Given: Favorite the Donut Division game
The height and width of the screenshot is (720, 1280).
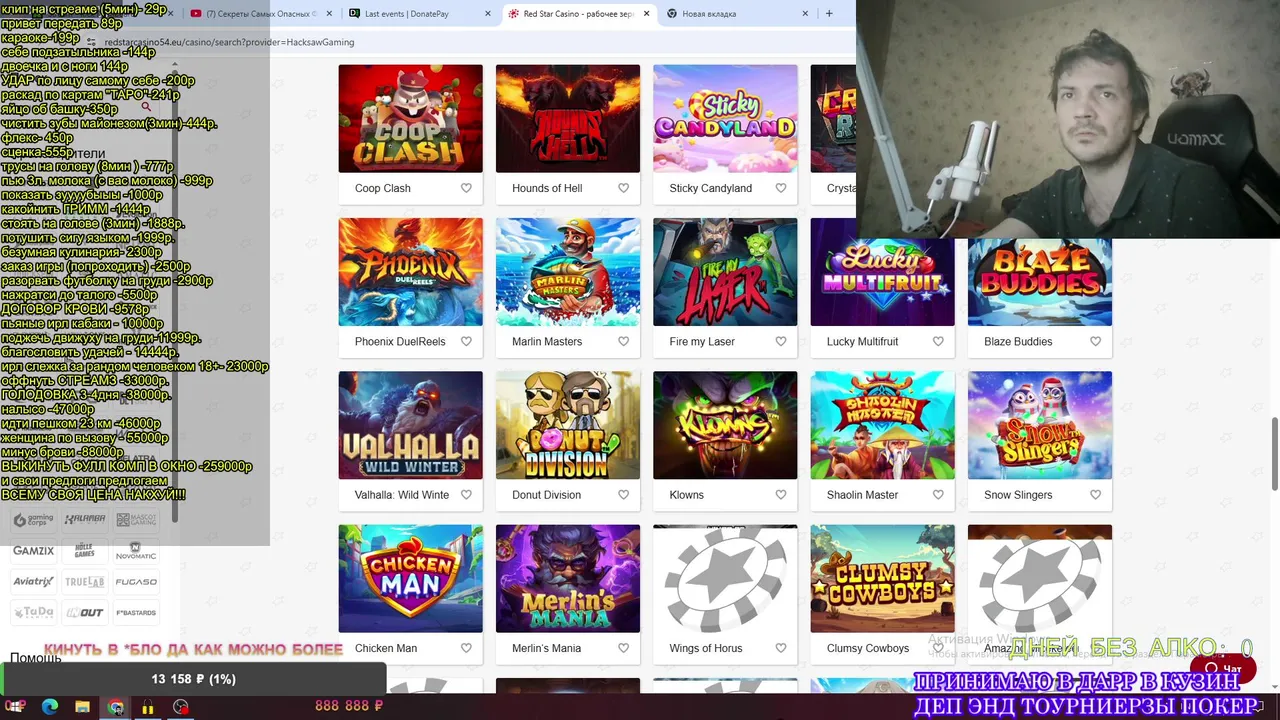Looking at the screenshot, I should [x=623, y=494].
